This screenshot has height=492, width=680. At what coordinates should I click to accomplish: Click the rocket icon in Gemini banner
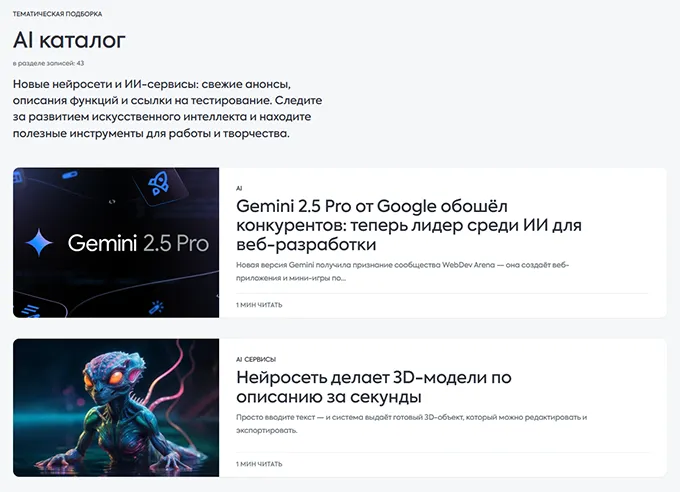pos(158,183)
